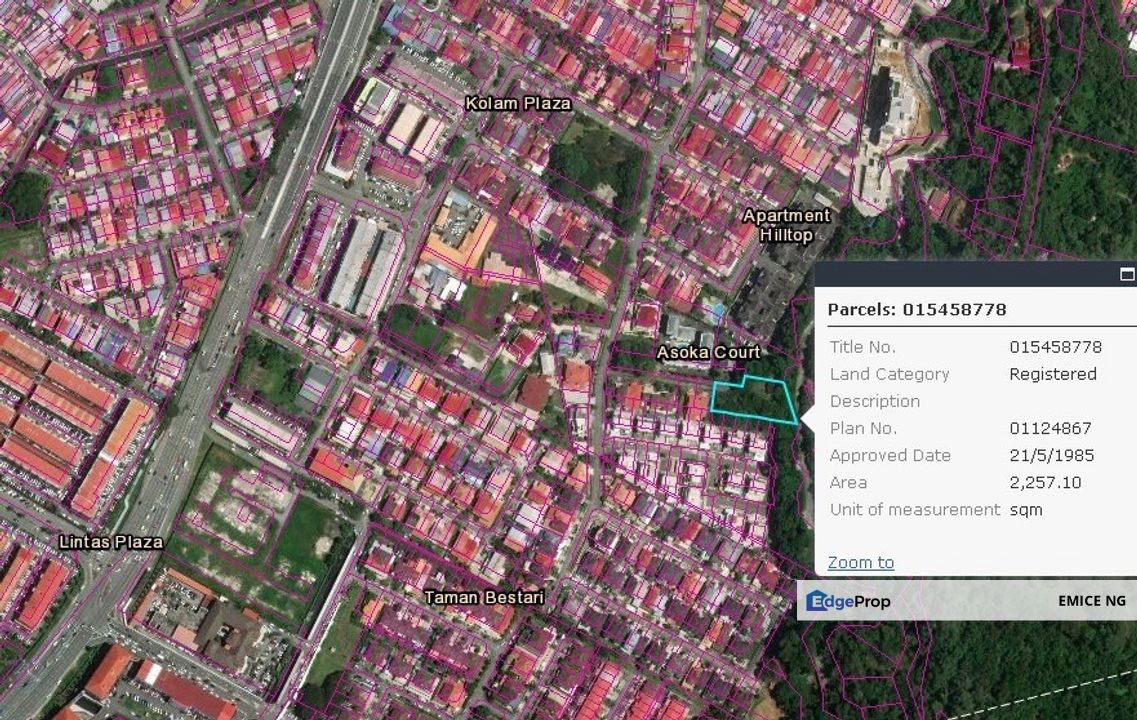Click the 'sqm' unit of measurement value
The image size is (1137, 720).
tap(1026, 509)
